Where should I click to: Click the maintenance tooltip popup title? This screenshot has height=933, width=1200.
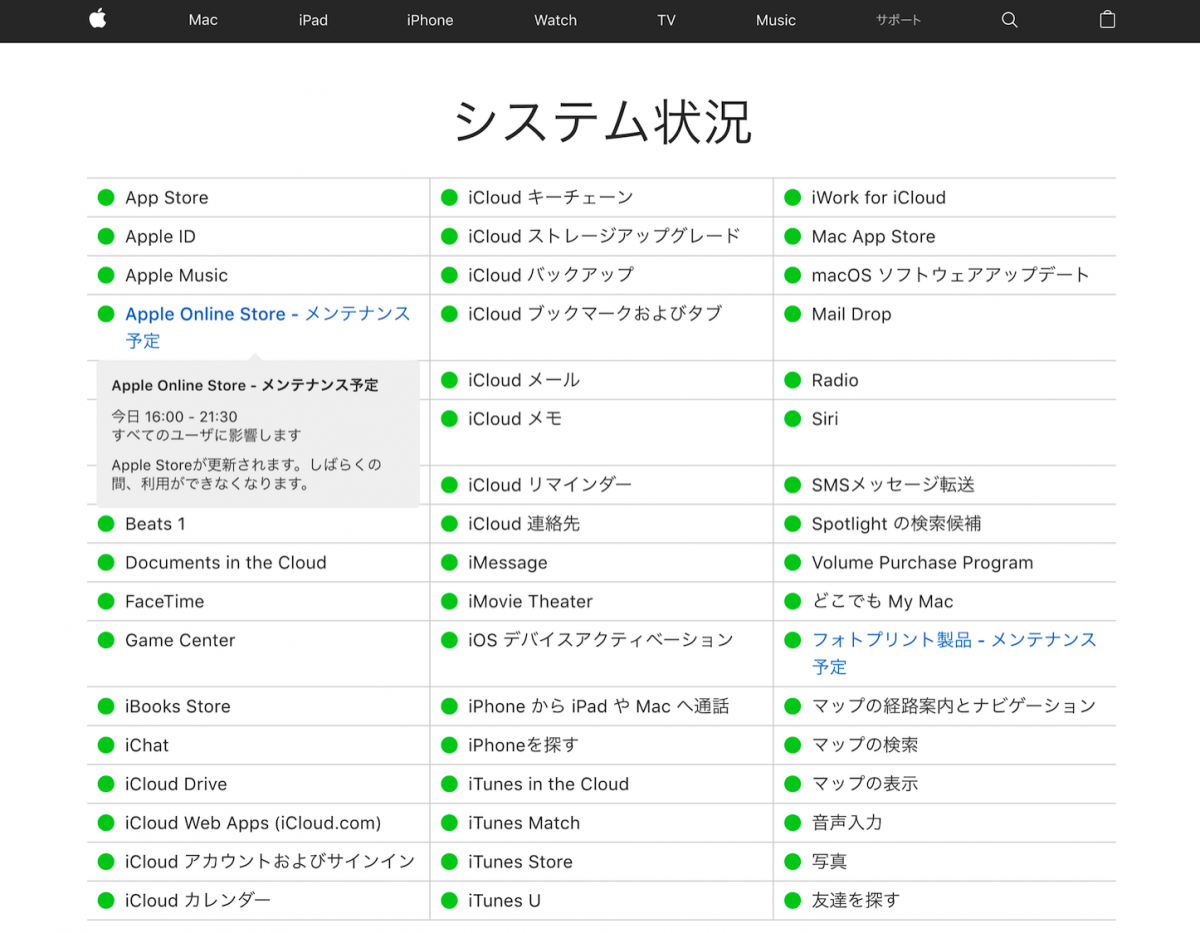pyautogui.click(x=245, y=385)
